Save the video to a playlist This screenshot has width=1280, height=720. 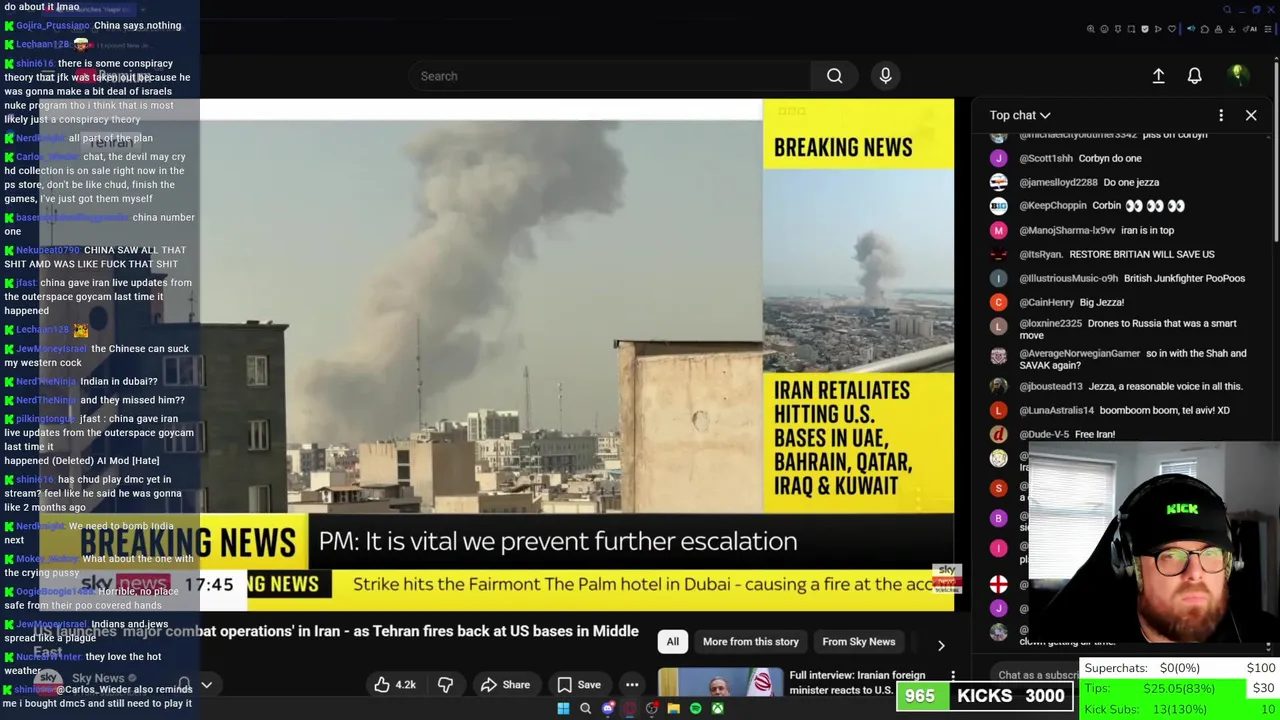pos(579,685)
